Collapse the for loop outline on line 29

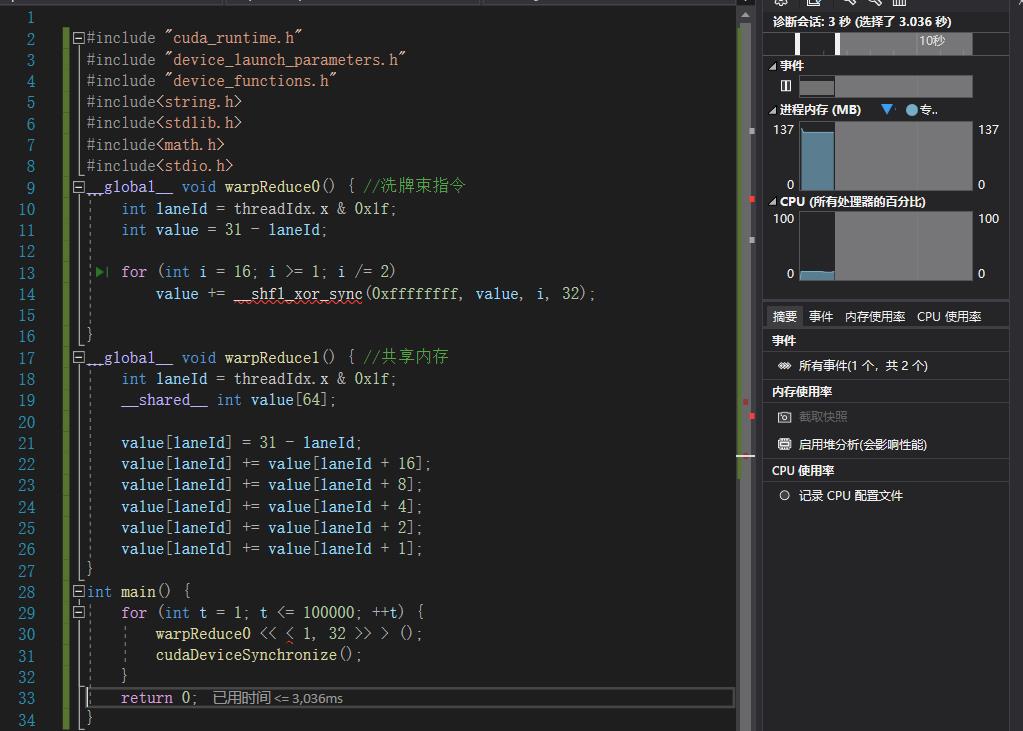click(x=79, y=612)
